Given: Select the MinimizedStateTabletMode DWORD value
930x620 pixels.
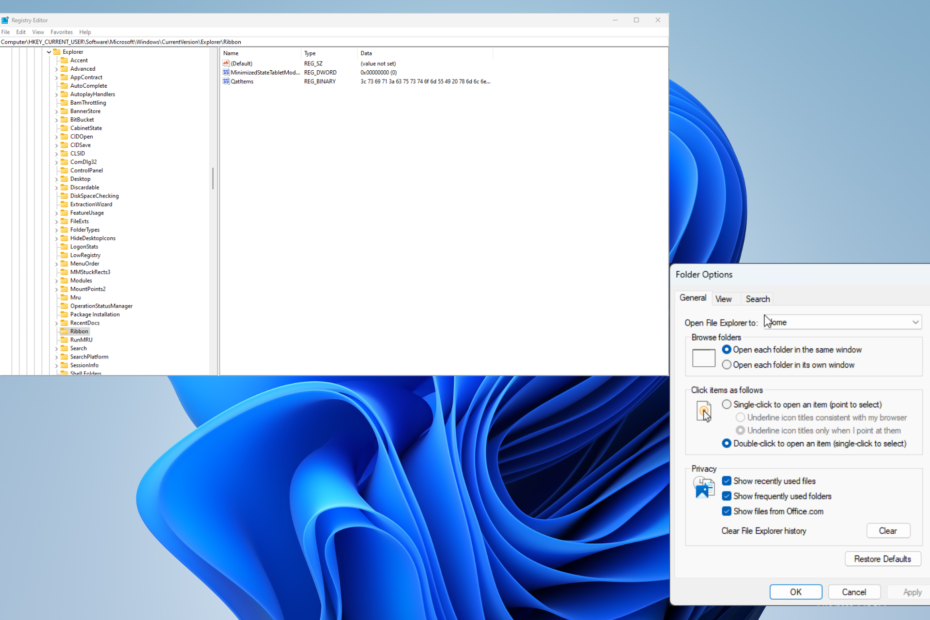Looking at the screenshot, I should tap(260, 72).
